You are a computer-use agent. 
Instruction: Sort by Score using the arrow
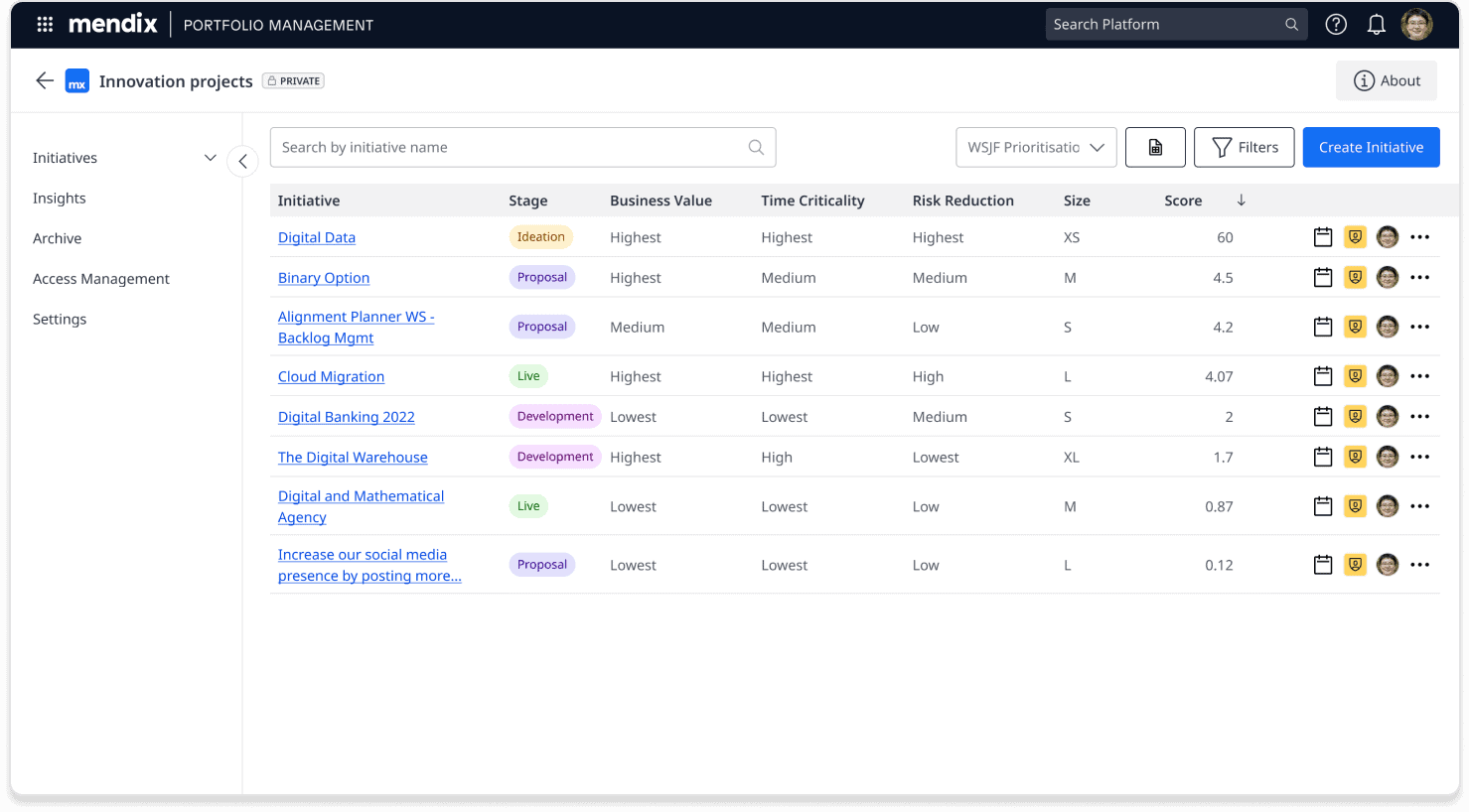click(1241, 201)
